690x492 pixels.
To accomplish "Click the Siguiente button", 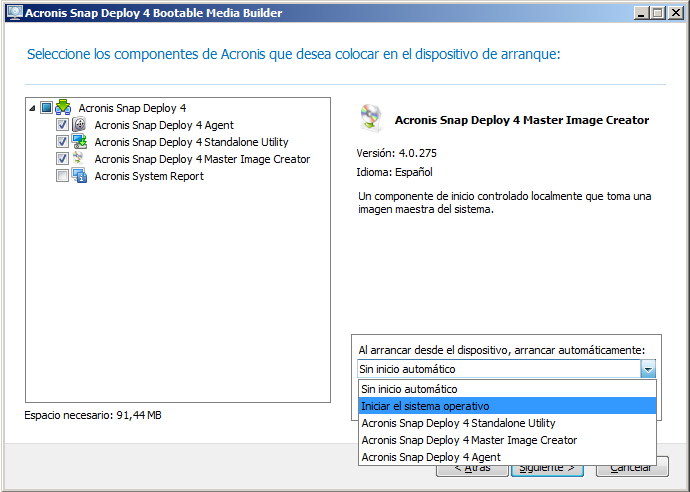I will [547, 470].
